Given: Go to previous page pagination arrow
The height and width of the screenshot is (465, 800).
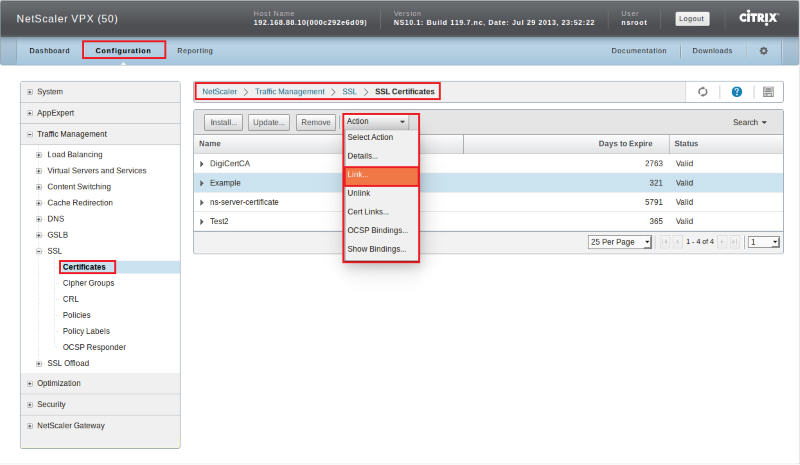Looking at the screenshot, I should [678, 241].
